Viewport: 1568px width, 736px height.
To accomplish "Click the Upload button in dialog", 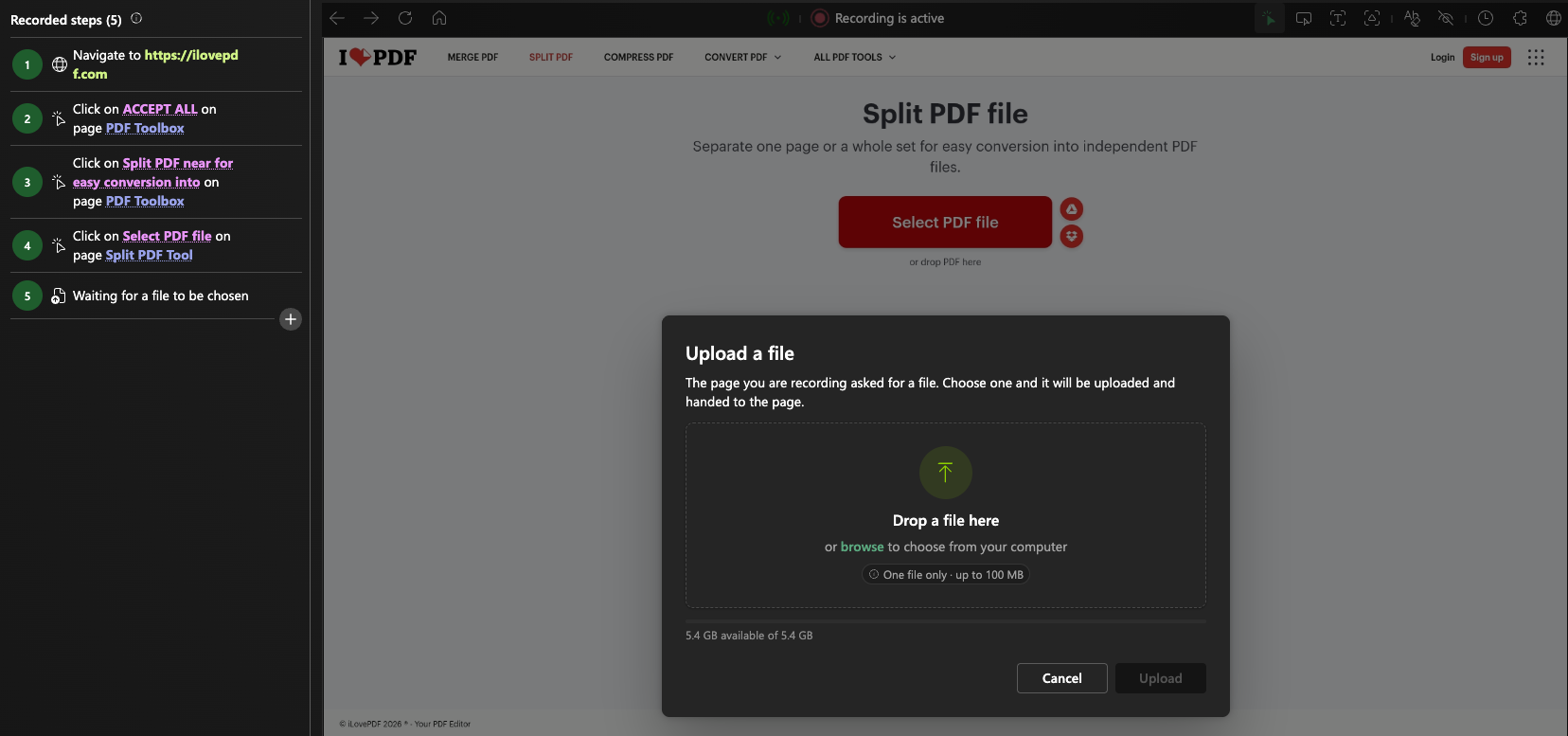I will (1161, 678).
